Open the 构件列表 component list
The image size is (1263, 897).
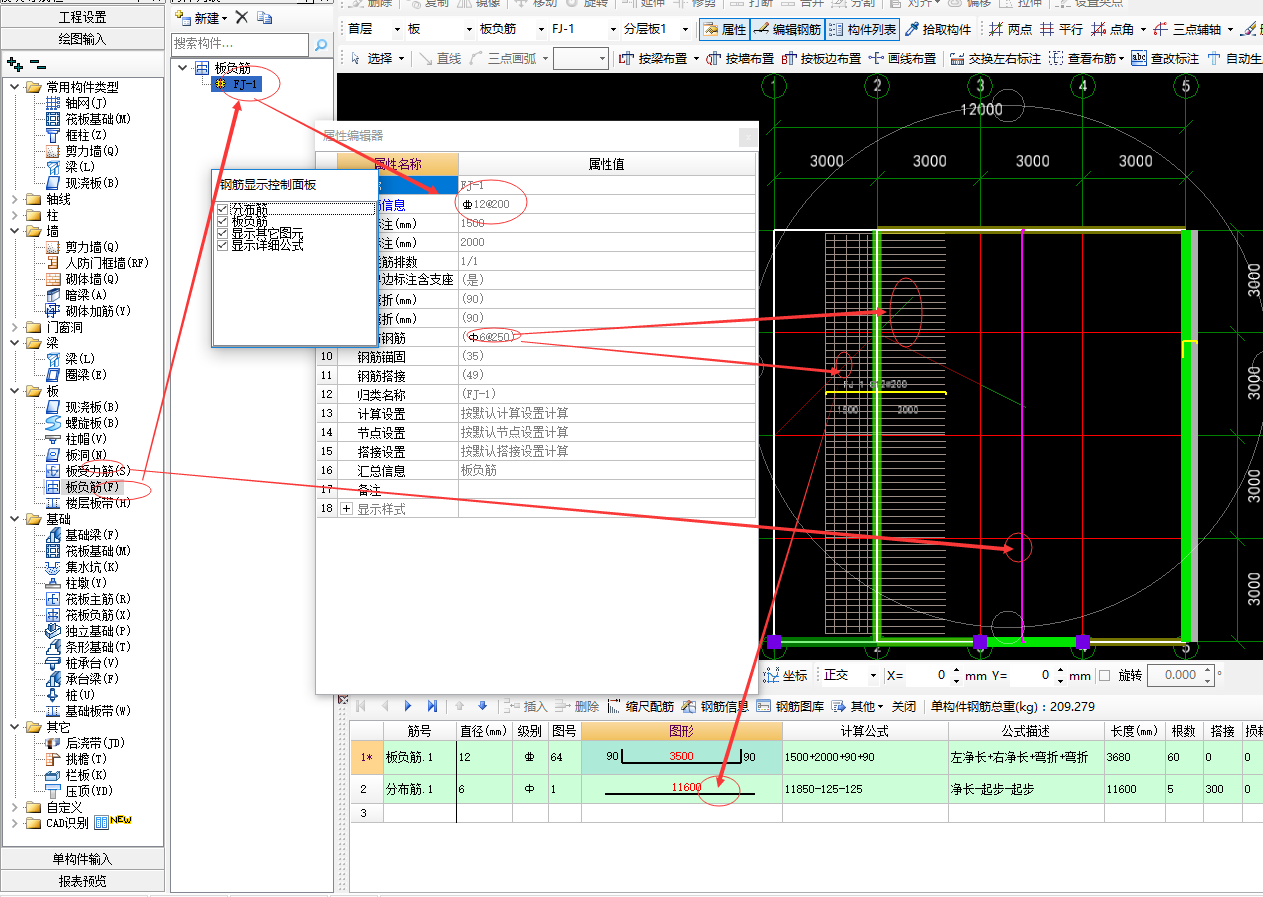pyautogui.click(x=863, y=30)
